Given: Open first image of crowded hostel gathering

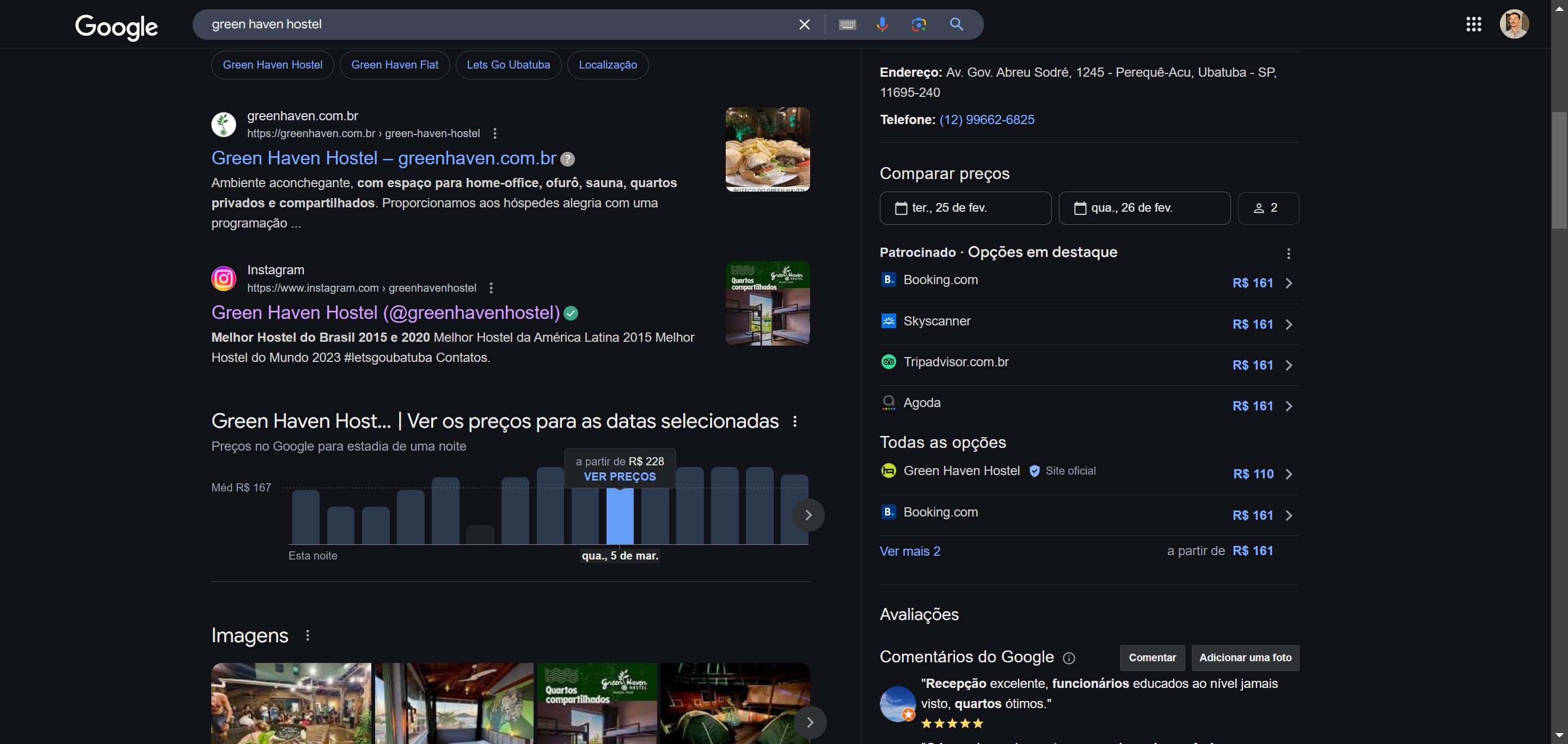Looking at the screenshot, I should (291, 703).
